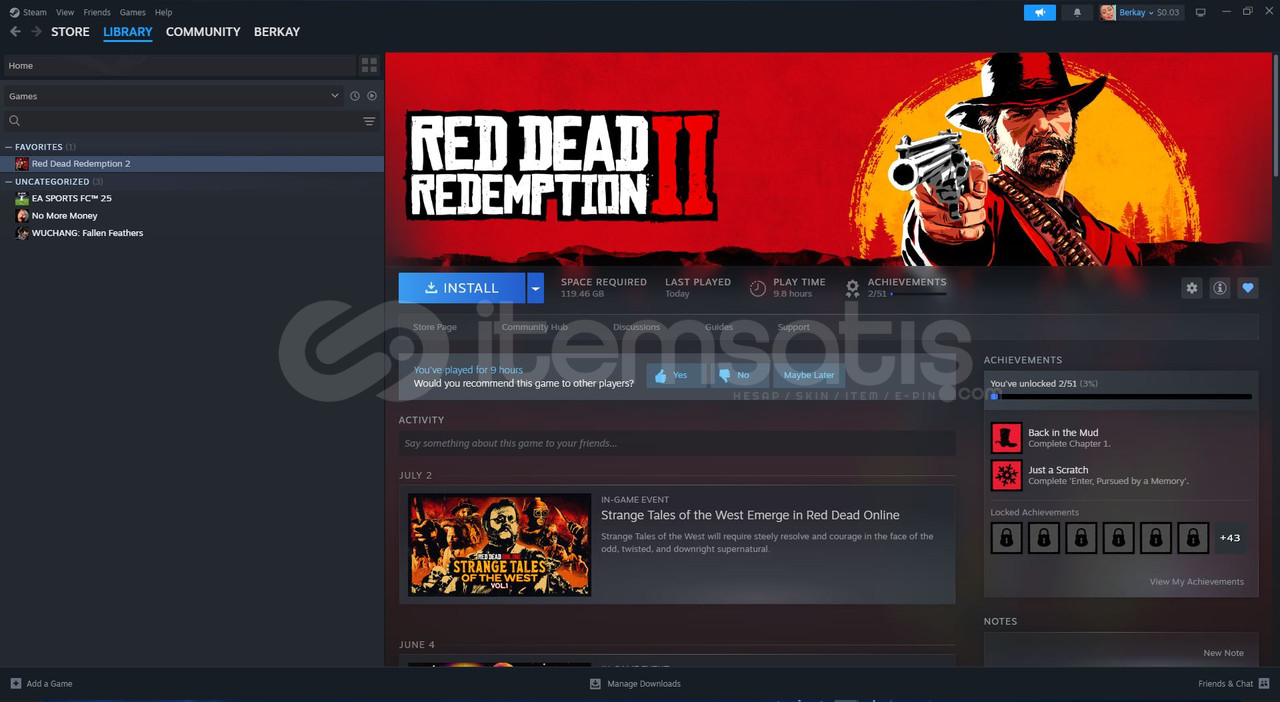This screenshot has height=702, width=1280.
Task: Open game info circle icon
Action: 1219,288
